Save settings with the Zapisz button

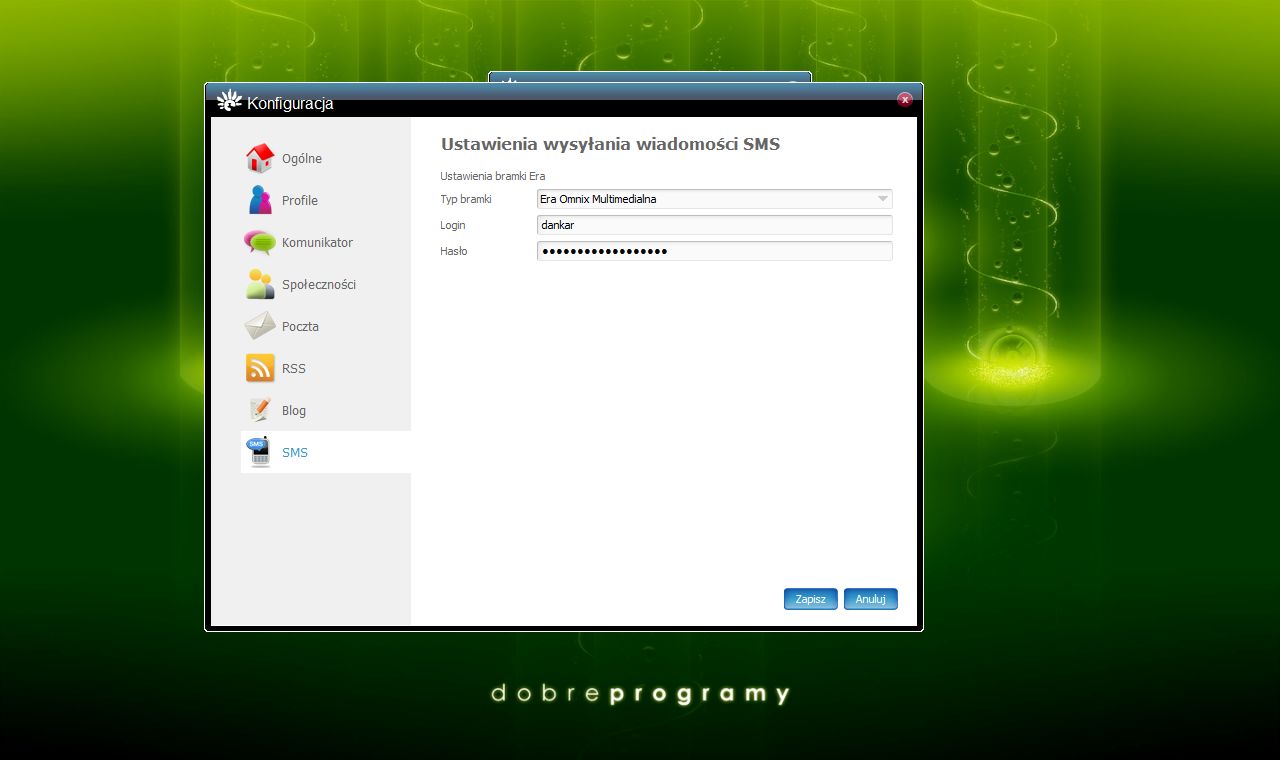[811, 599]
